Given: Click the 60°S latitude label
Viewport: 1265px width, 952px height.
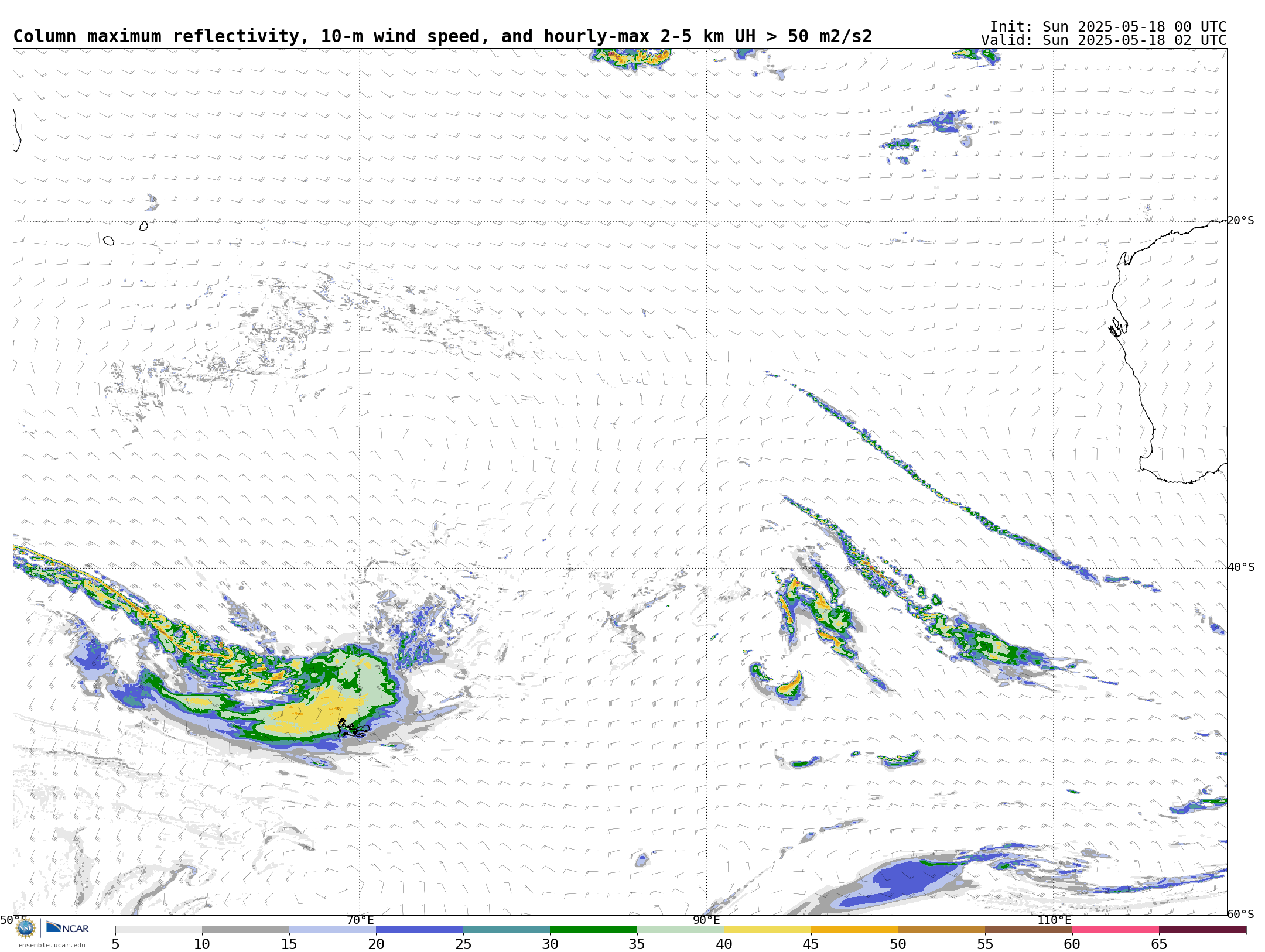Looking at the screenshot, I should click(x=1240, y=914).
